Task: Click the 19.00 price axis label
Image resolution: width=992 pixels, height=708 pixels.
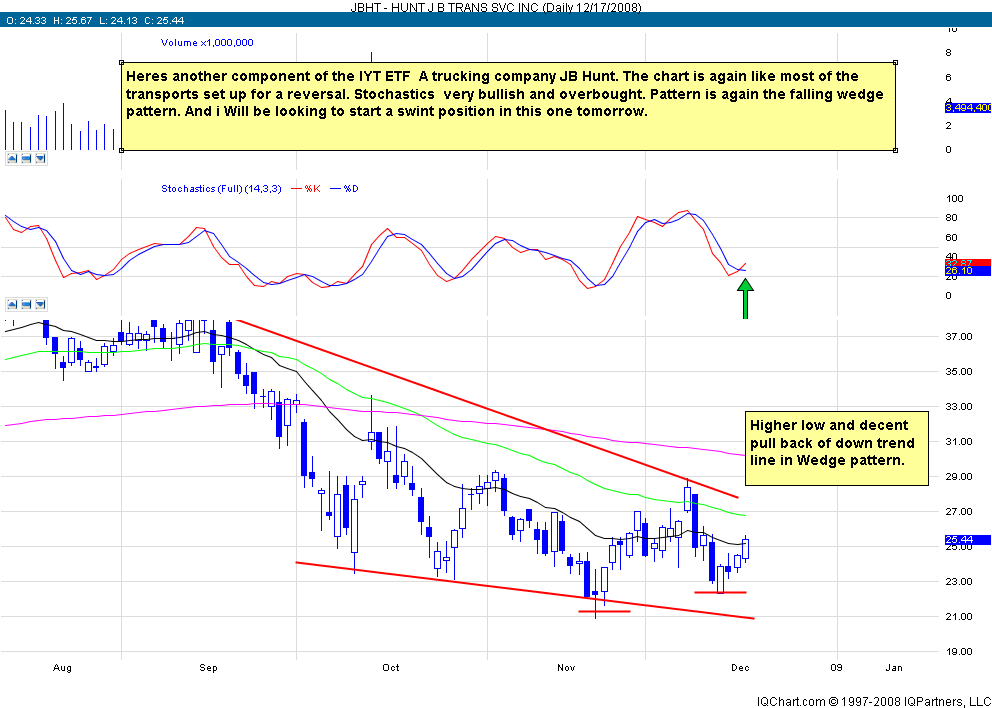Action: 958,652
